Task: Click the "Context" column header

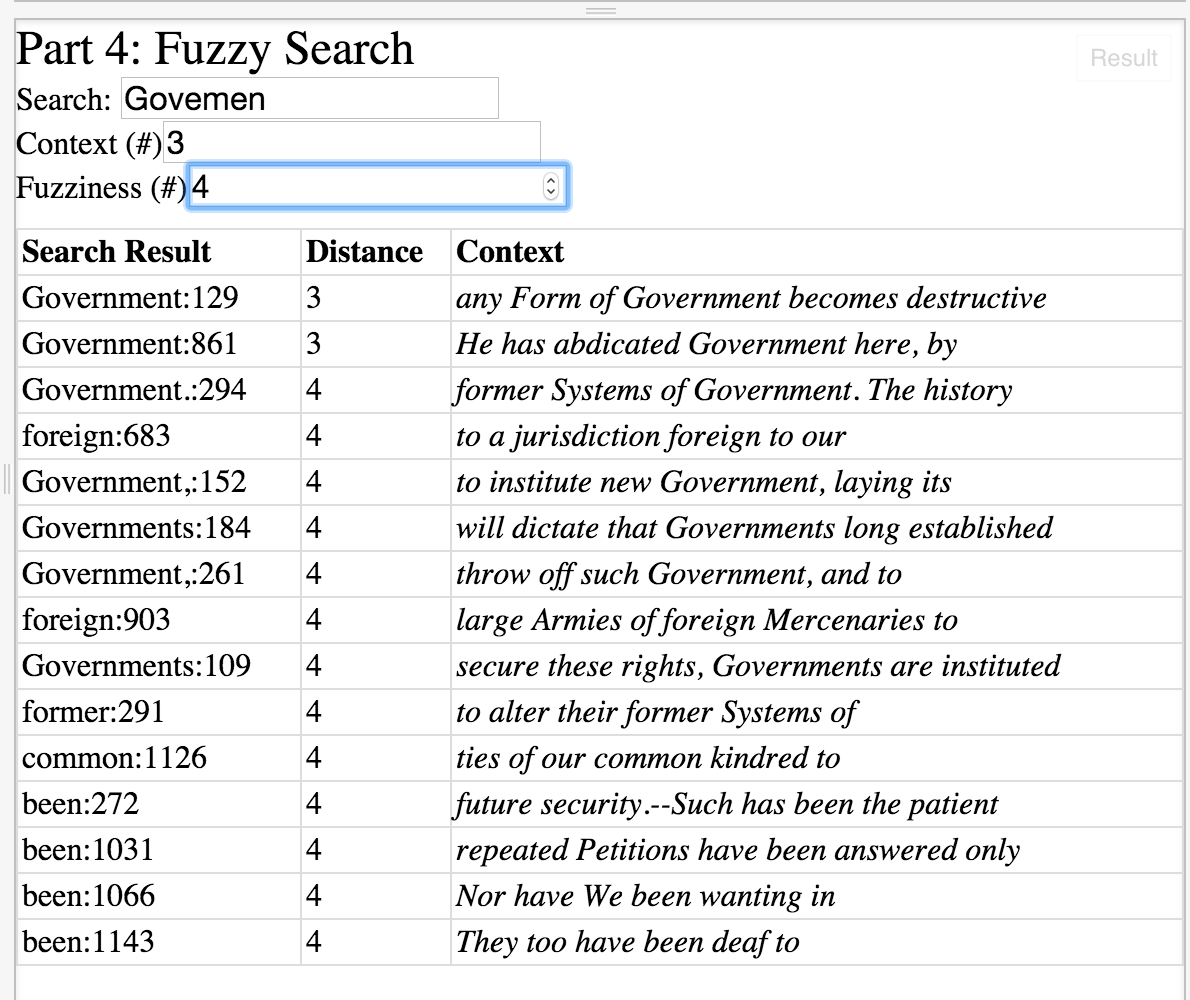Action: coord(510,252)
